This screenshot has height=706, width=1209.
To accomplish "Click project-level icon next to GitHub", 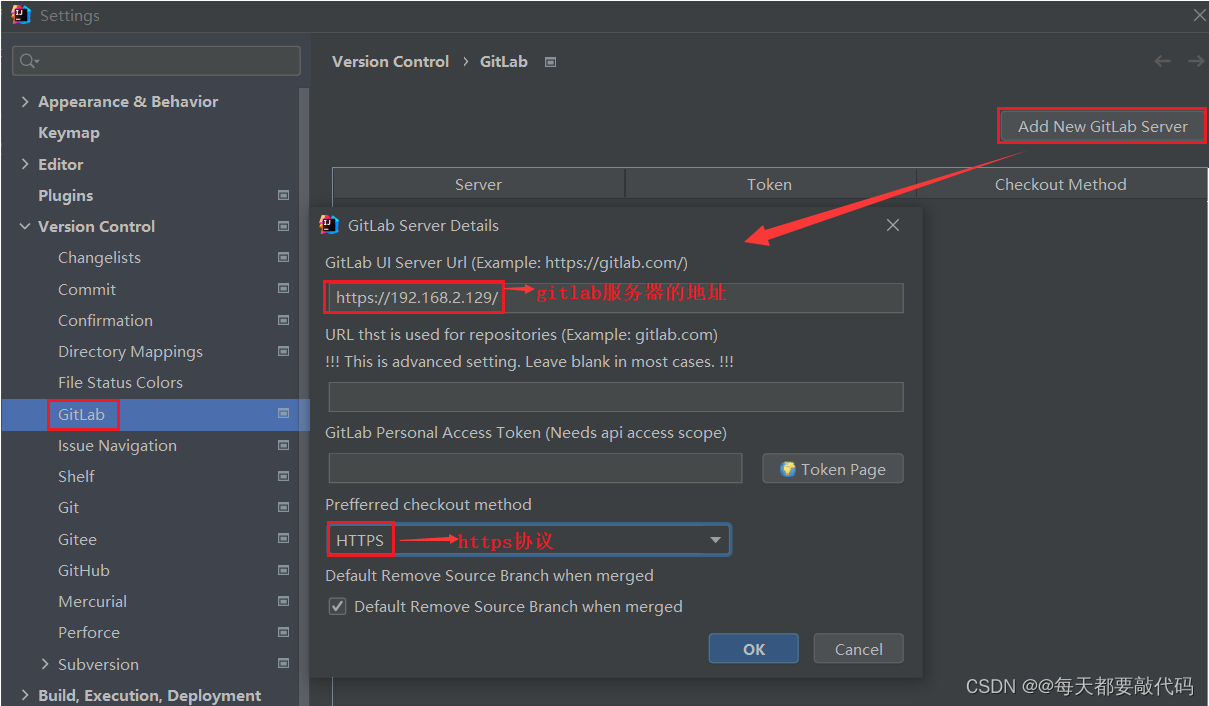I will point(283,570).
